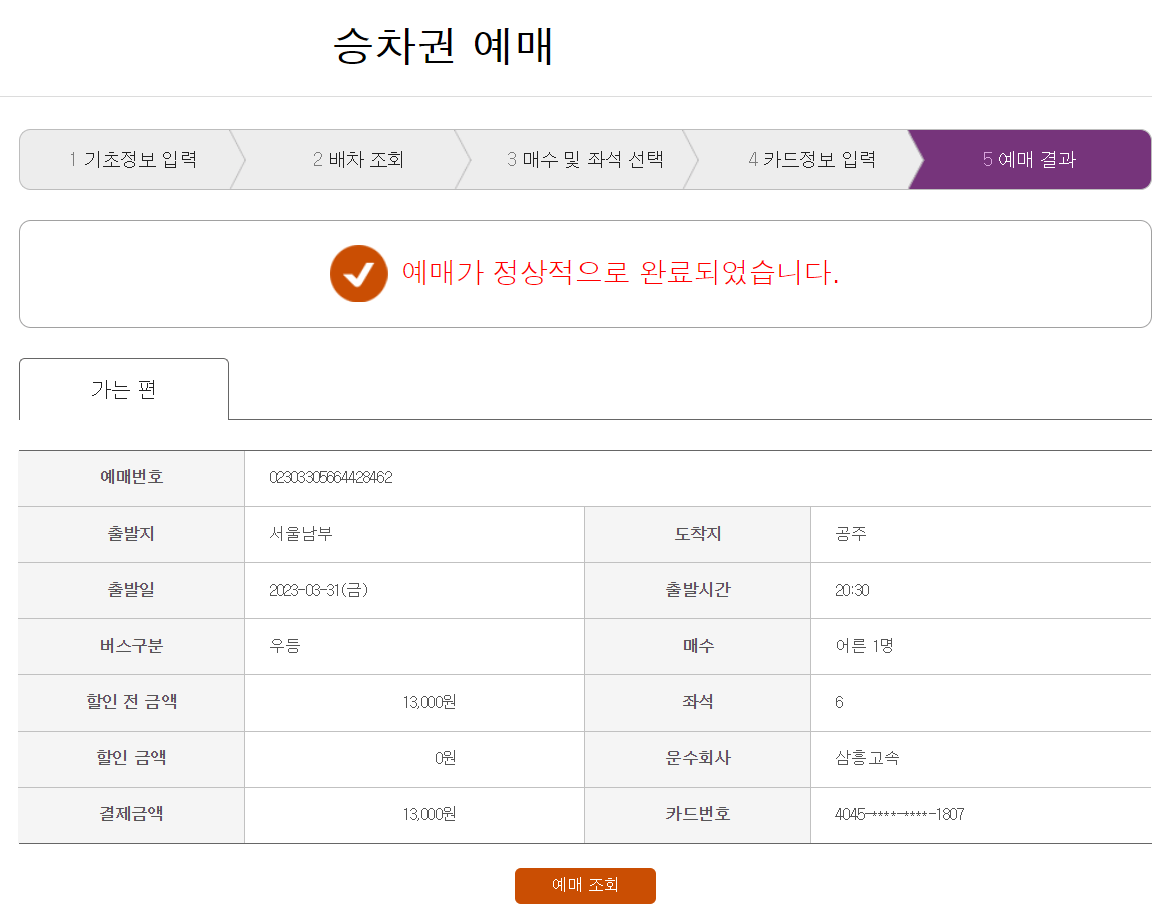Click arrival value 공주
This screenshot has height=918, width=1175.
pyautogui.click(x=851, y=534)
